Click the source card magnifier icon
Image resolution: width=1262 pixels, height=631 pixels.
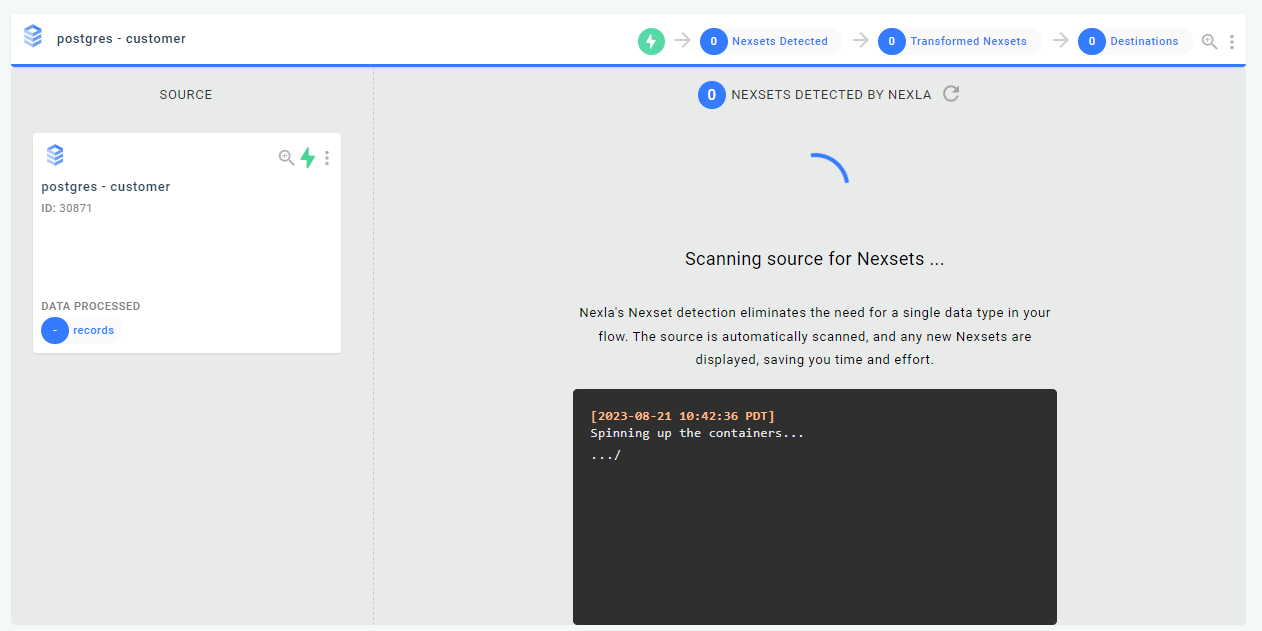pyautogui.click(x=286, y=157)
